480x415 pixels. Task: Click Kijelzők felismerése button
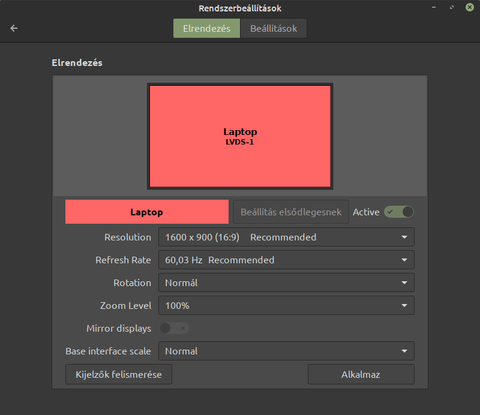pos(119,375)
